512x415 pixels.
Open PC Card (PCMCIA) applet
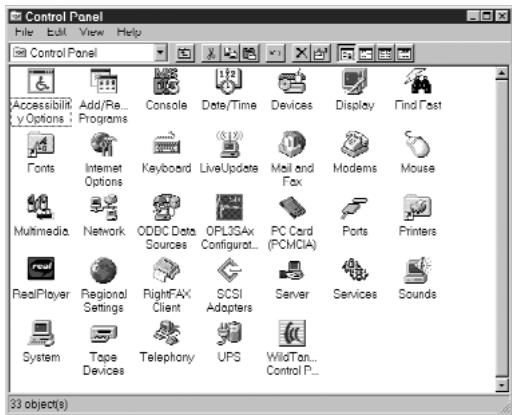click(292, 207)
